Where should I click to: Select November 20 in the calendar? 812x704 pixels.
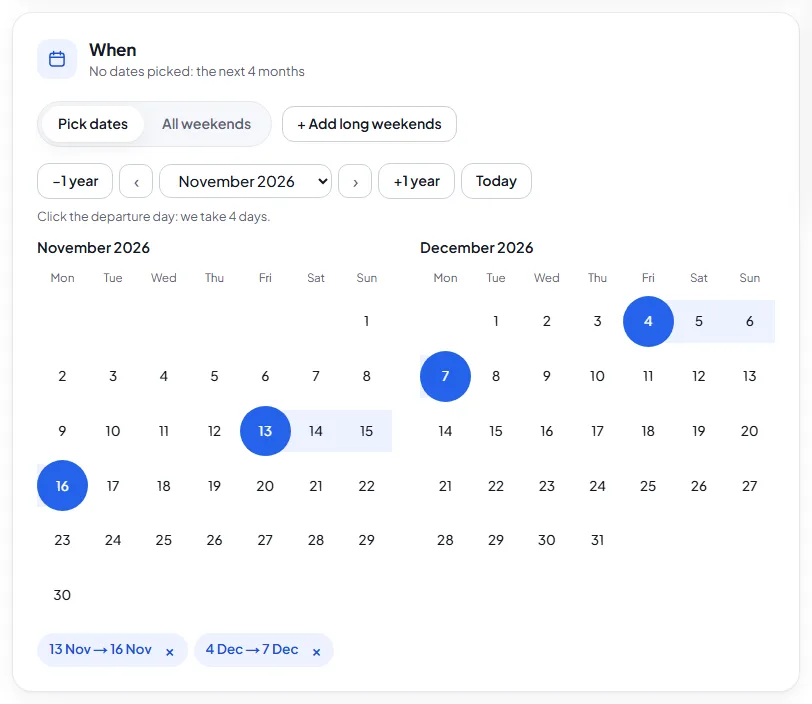265,486
